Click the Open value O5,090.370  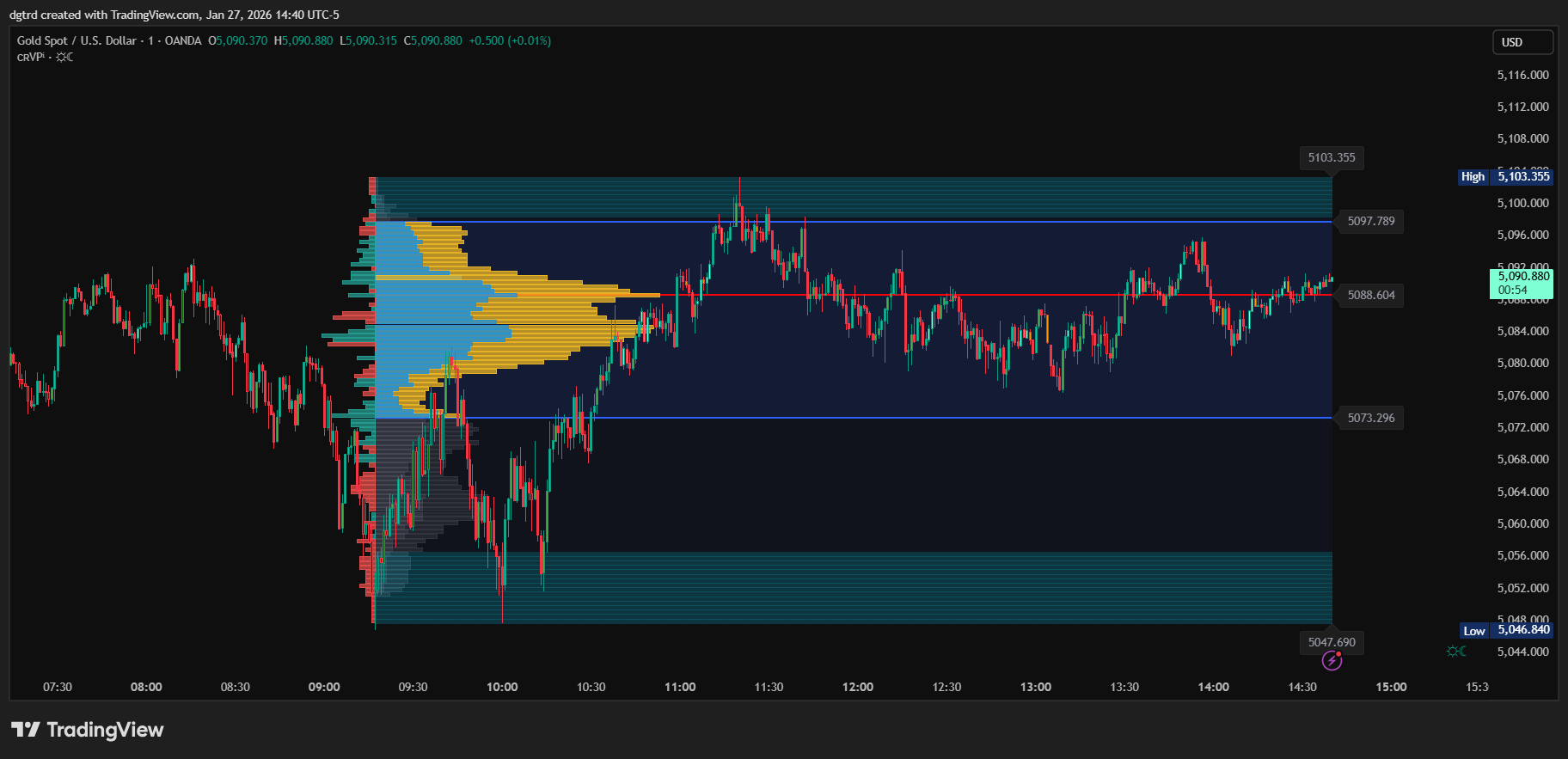[x=237, y=40]
